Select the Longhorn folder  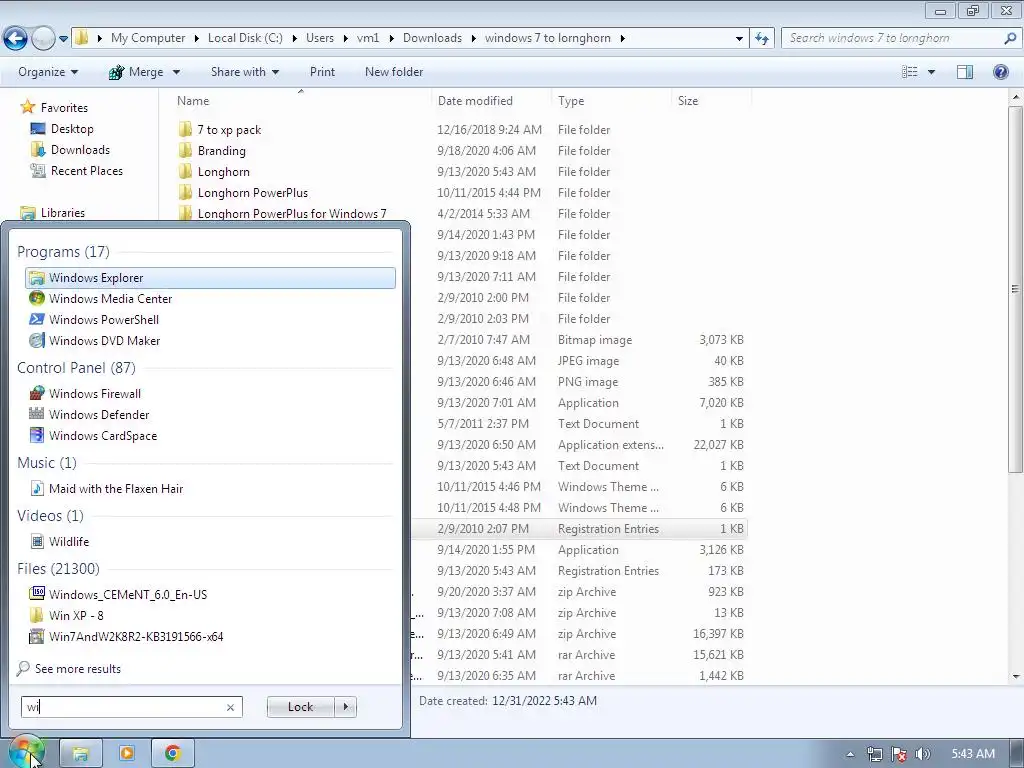[x=223, y=172]
